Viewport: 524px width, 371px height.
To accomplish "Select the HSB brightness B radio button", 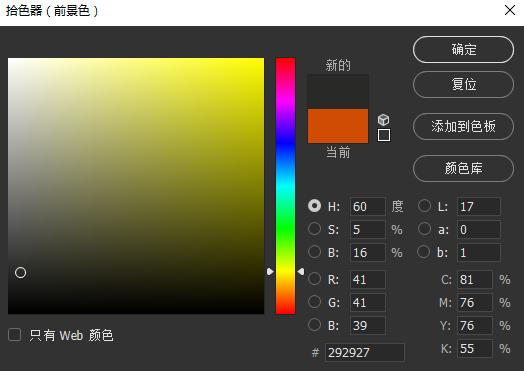I will [x=314, y=252].
